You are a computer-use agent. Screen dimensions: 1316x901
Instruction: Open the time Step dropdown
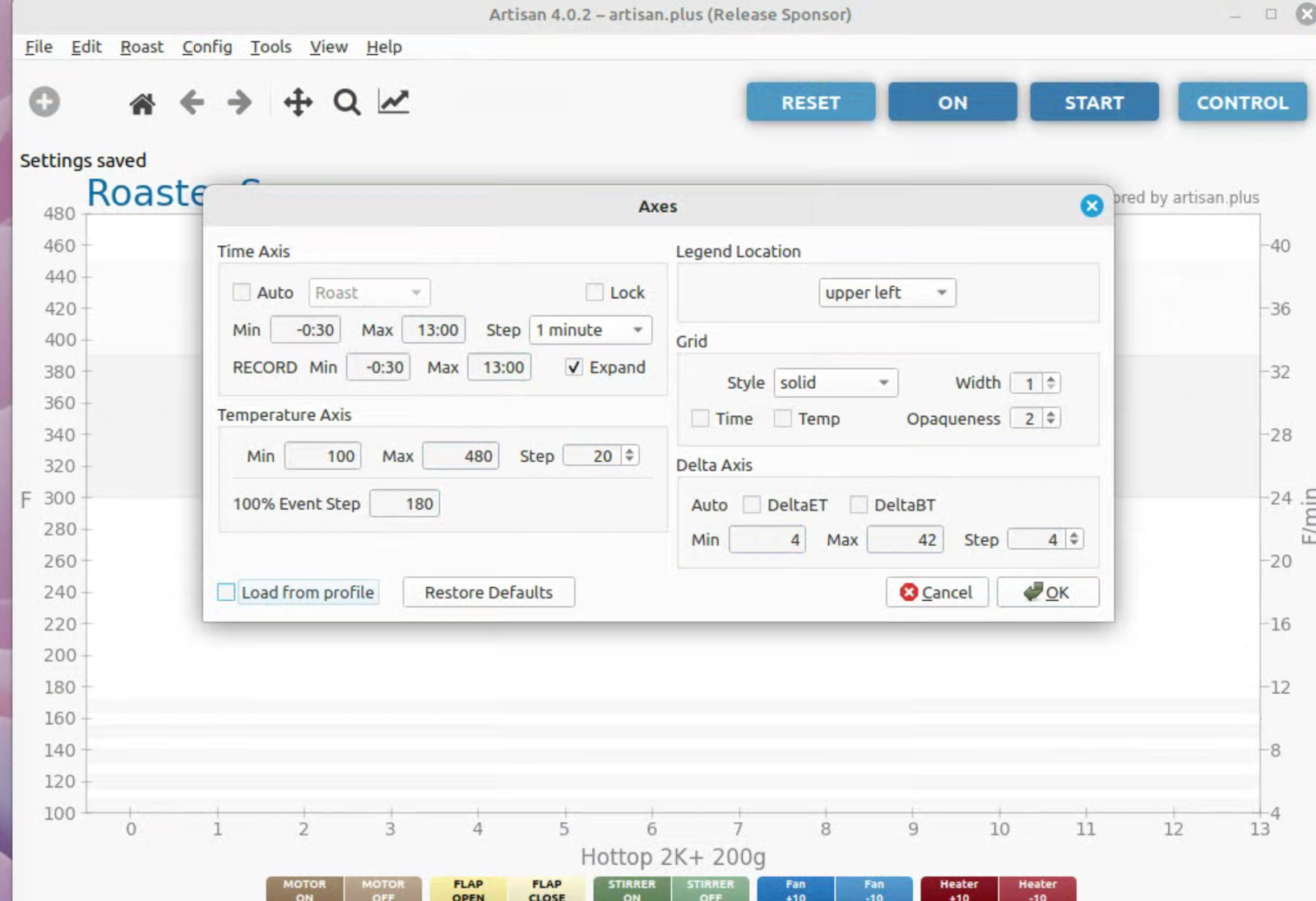pos(590,330)
